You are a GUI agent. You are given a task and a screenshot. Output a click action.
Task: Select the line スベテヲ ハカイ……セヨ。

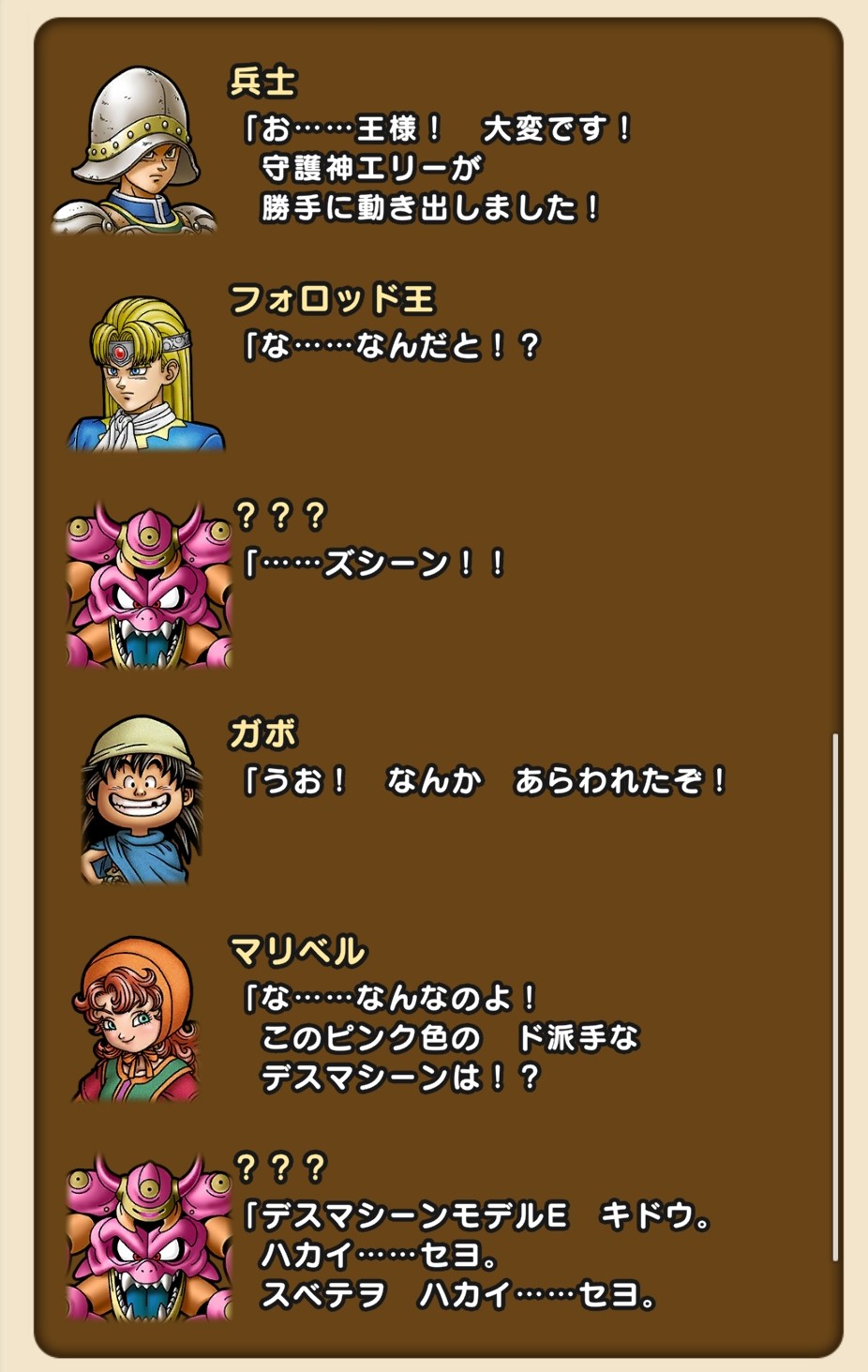click(x=459, y=1295)
